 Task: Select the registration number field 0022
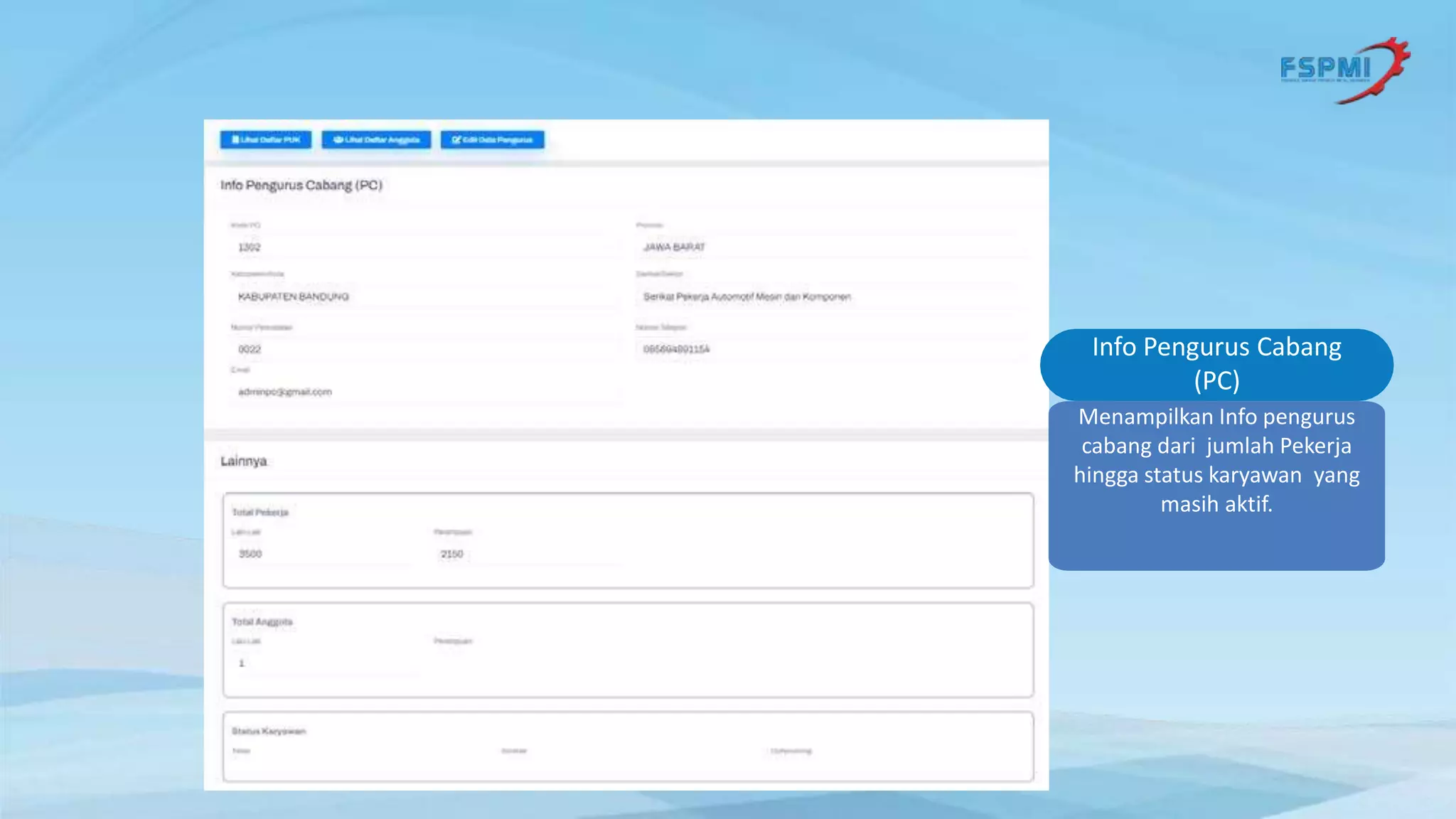pyautogui.click(x=423, y=349)
